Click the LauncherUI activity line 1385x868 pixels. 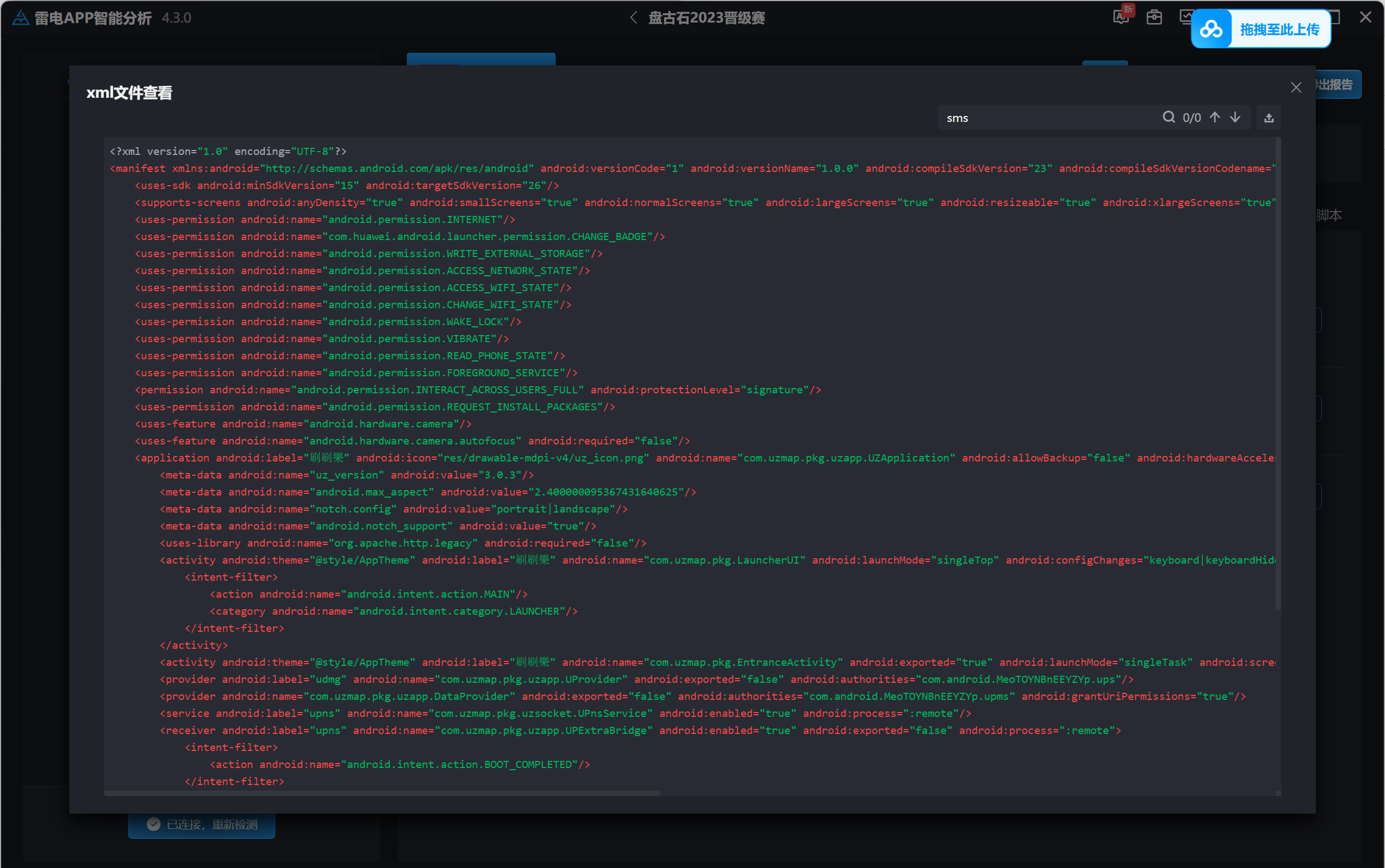(717, 560)
